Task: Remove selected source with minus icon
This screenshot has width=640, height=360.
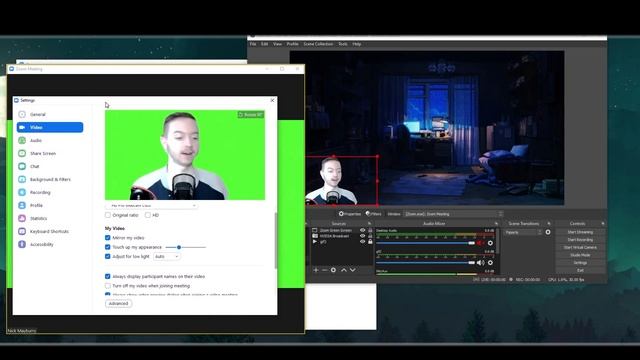Action: [324, 270]
